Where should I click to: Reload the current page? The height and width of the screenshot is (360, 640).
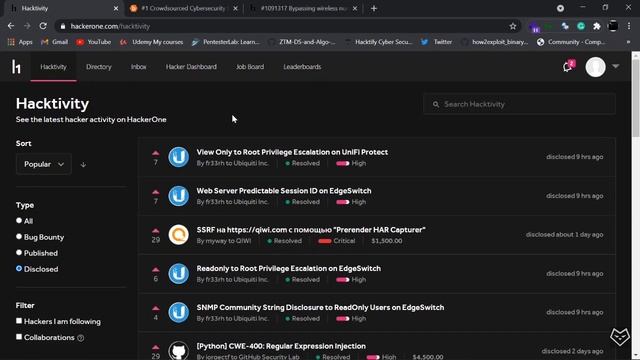(x=43, y=26)
